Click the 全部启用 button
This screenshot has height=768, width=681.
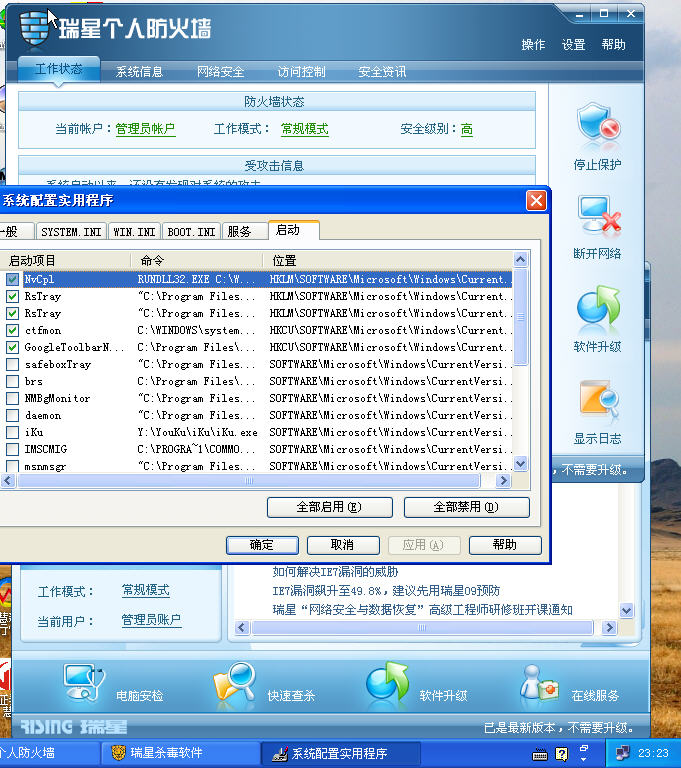[330, 507]
